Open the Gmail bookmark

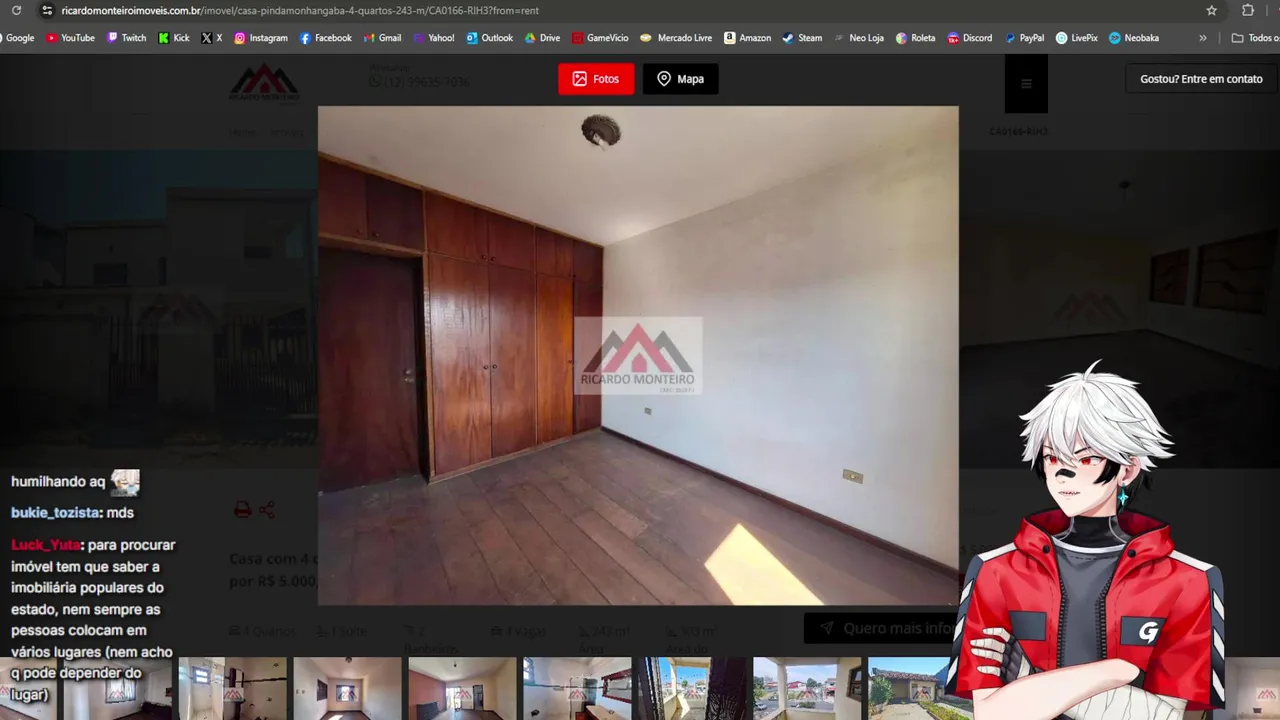coord(382,38)
